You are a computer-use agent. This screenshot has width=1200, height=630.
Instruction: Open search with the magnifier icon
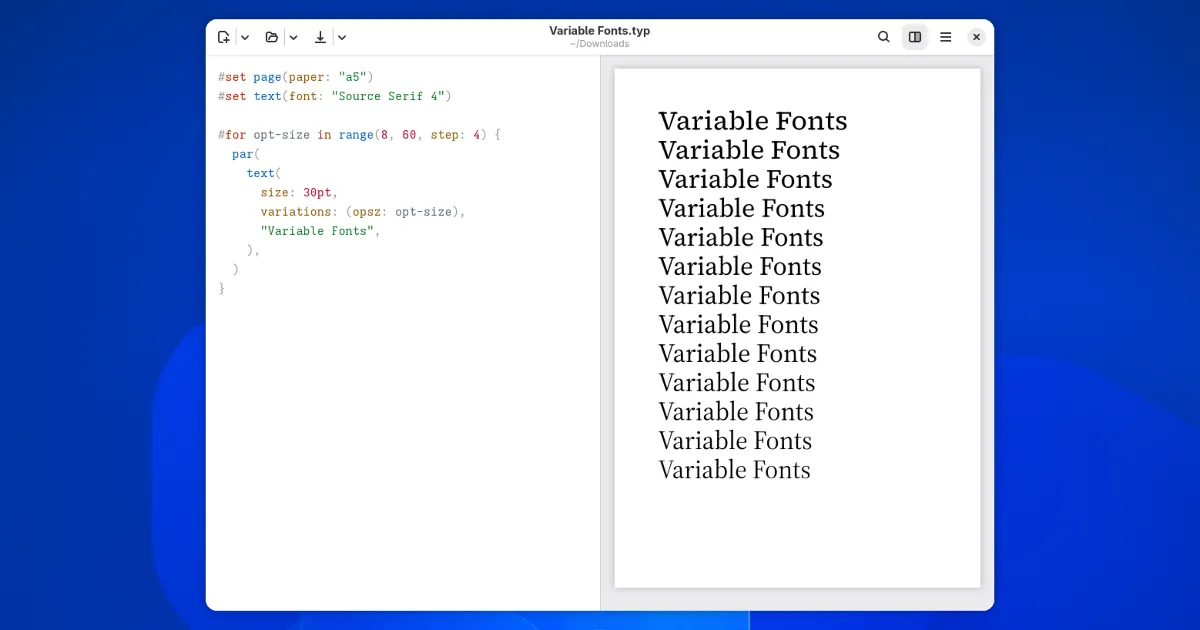pos(884,37)
